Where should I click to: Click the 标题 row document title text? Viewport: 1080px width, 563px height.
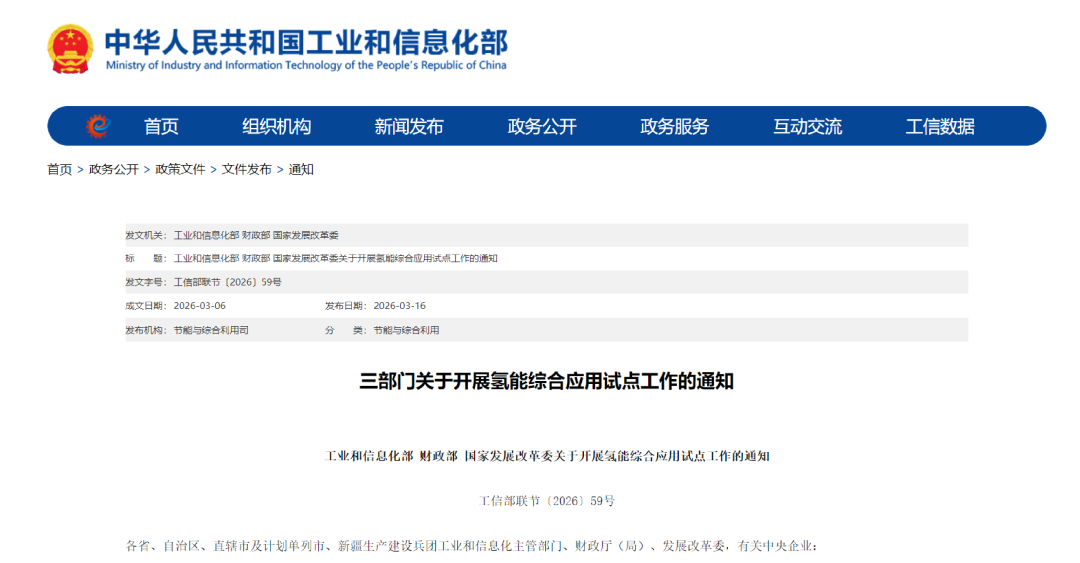click(x=335, y=258)
